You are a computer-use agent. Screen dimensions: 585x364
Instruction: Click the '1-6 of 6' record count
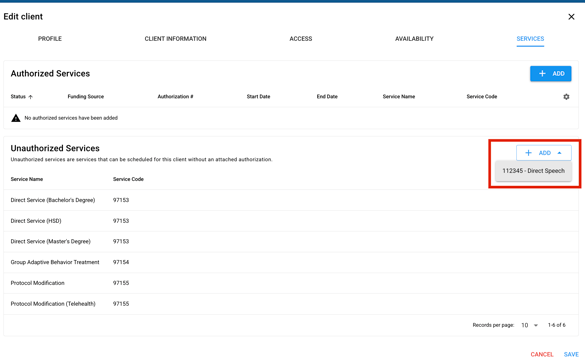click(x=556, y=325)
